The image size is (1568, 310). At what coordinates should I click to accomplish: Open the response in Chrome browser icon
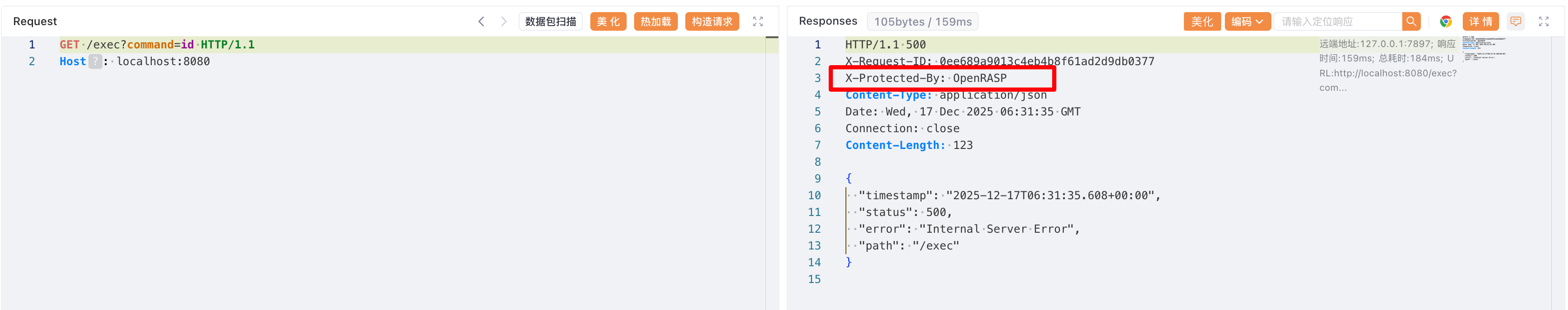coord(1446,21)
